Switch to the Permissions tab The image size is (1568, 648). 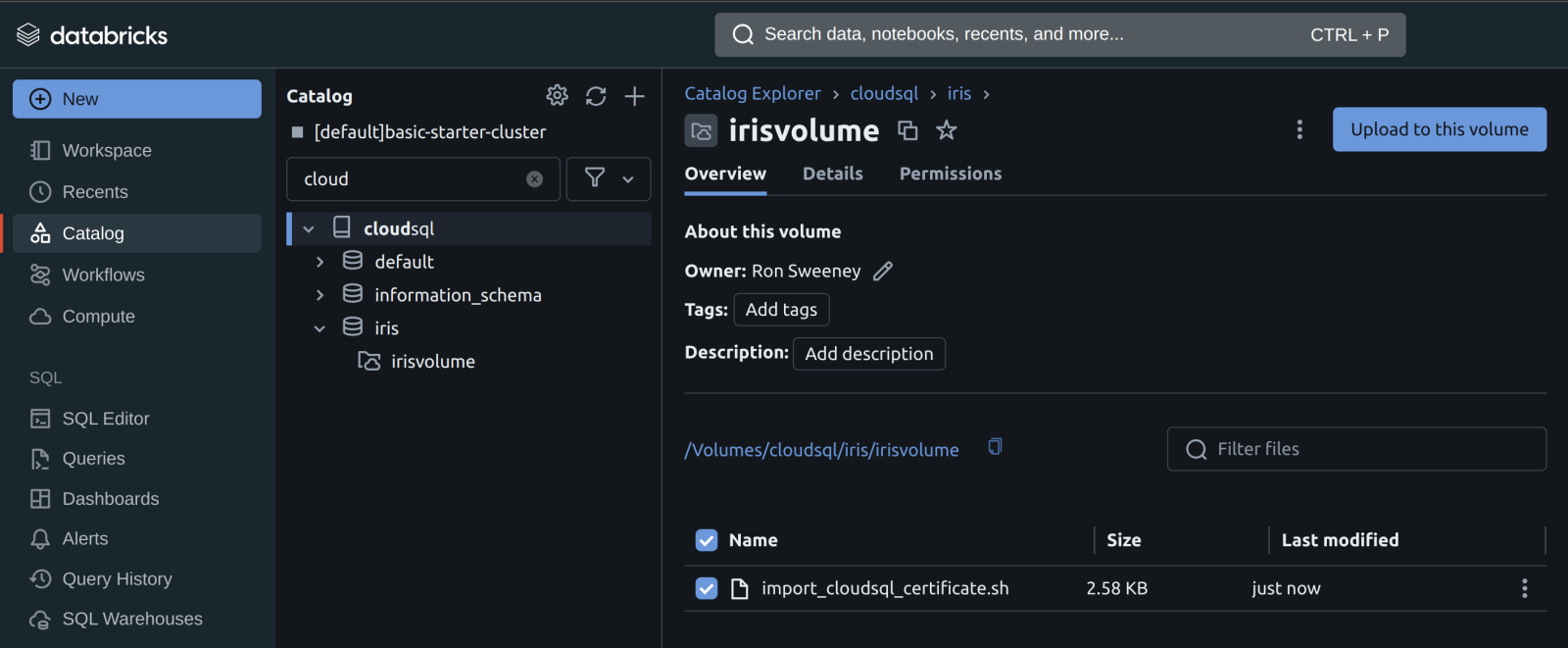pyautogui.click(x=950, y=174)
